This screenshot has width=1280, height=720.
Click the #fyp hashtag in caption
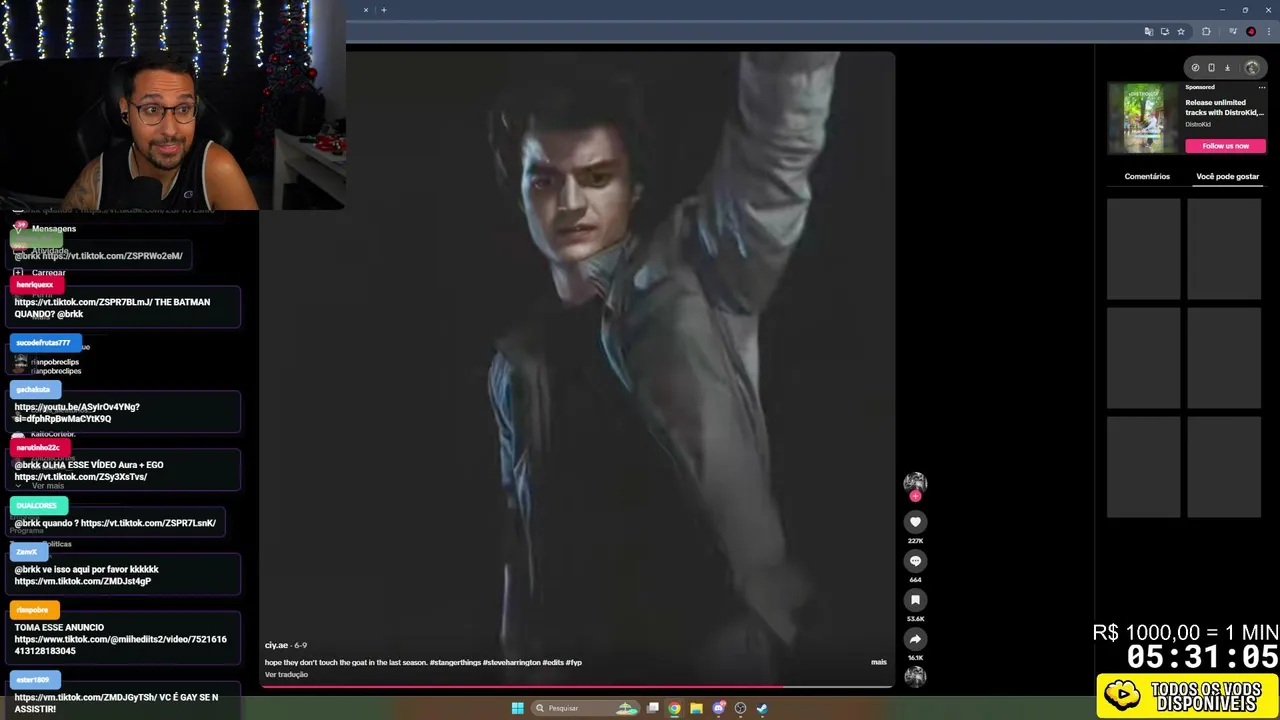[x=574, y=662]
